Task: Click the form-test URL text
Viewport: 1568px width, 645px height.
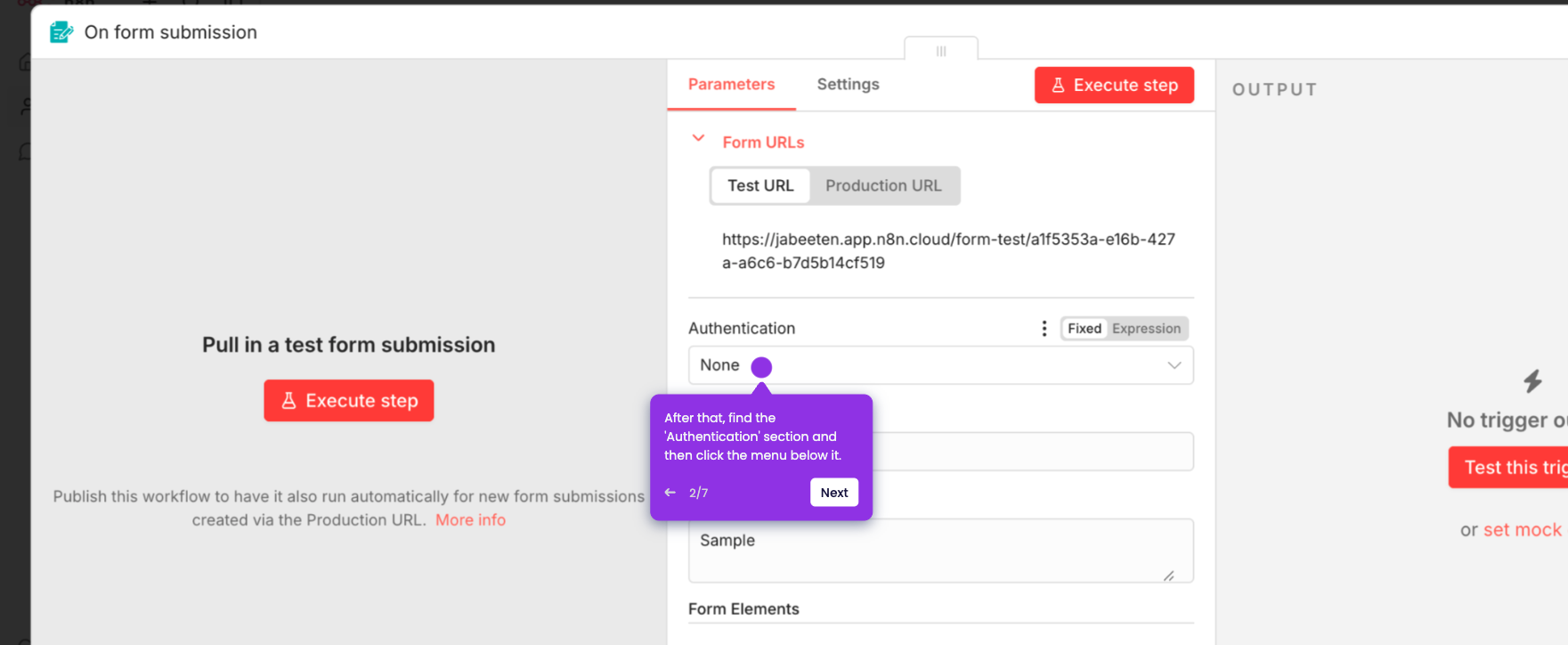Action: point(948,251)
